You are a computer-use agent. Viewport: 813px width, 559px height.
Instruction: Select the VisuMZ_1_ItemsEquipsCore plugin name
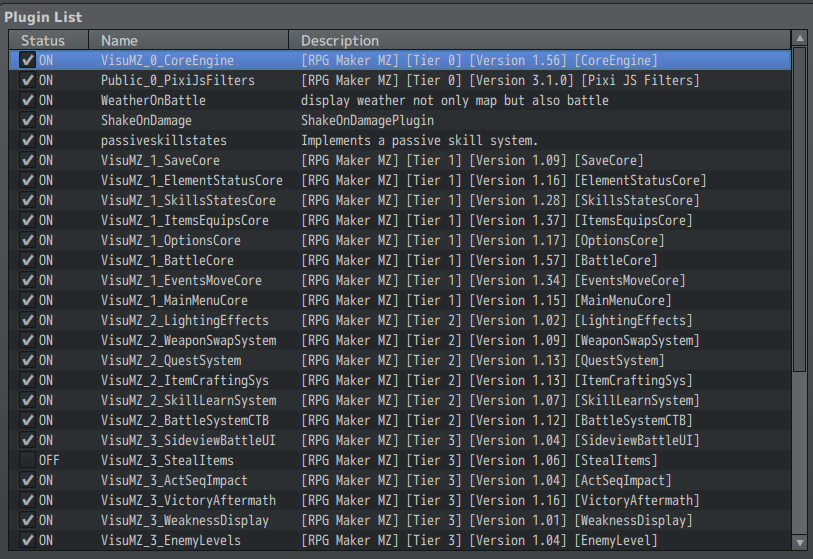click(x=185, y=220)
